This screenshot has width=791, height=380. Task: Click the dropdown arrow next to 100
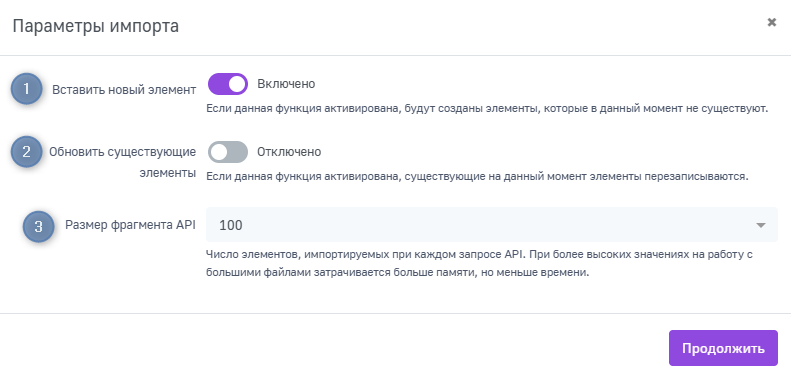pyautogui.click(x=761, y=225)
